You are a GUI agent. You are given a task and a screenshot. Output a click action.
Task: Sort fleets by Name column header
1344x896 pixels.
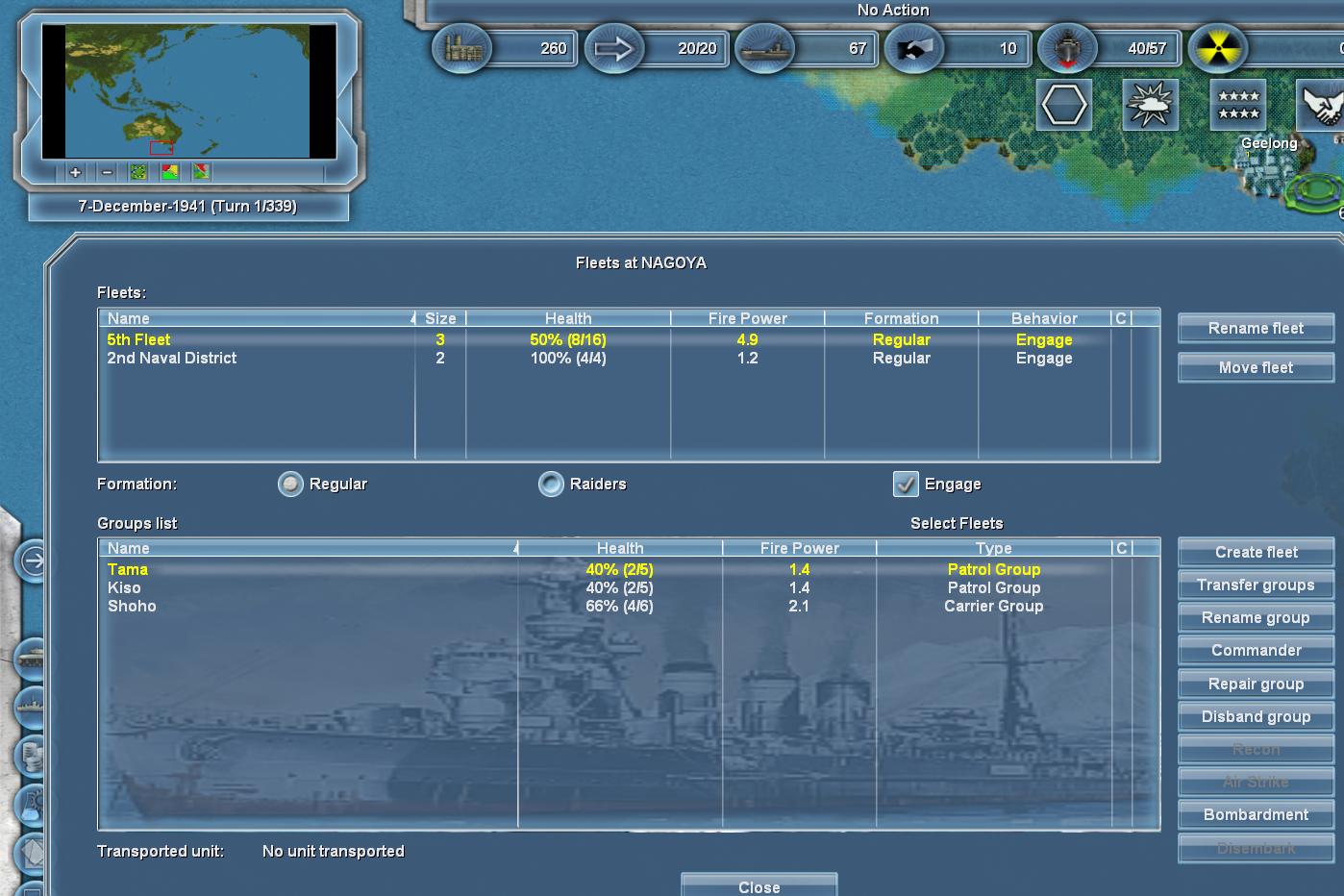pos(257,318)
